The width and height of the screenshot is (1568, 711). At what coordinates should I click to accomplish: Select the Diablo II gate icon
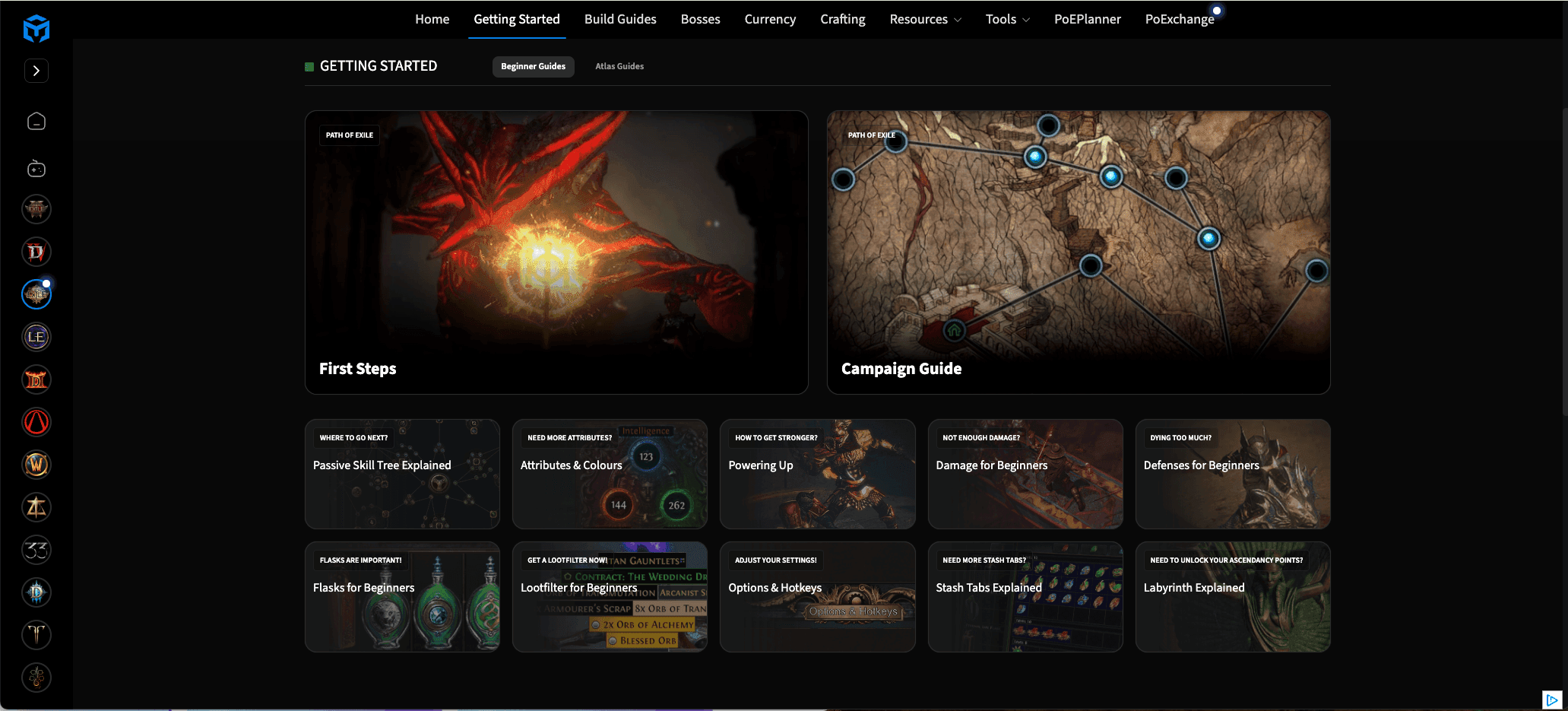36,379
